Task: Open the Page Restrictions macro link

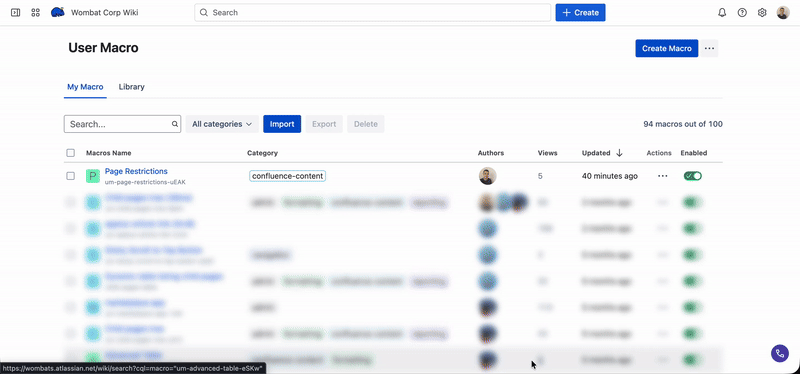Action: 136,171
